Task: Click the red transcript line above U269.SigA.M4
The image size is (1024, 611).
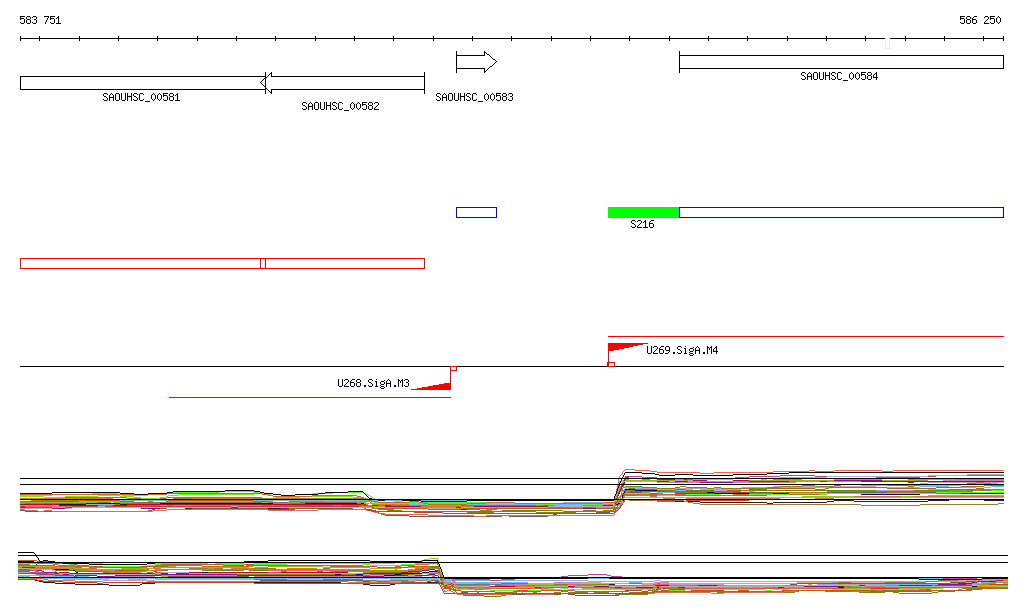Action: (806, 336)
